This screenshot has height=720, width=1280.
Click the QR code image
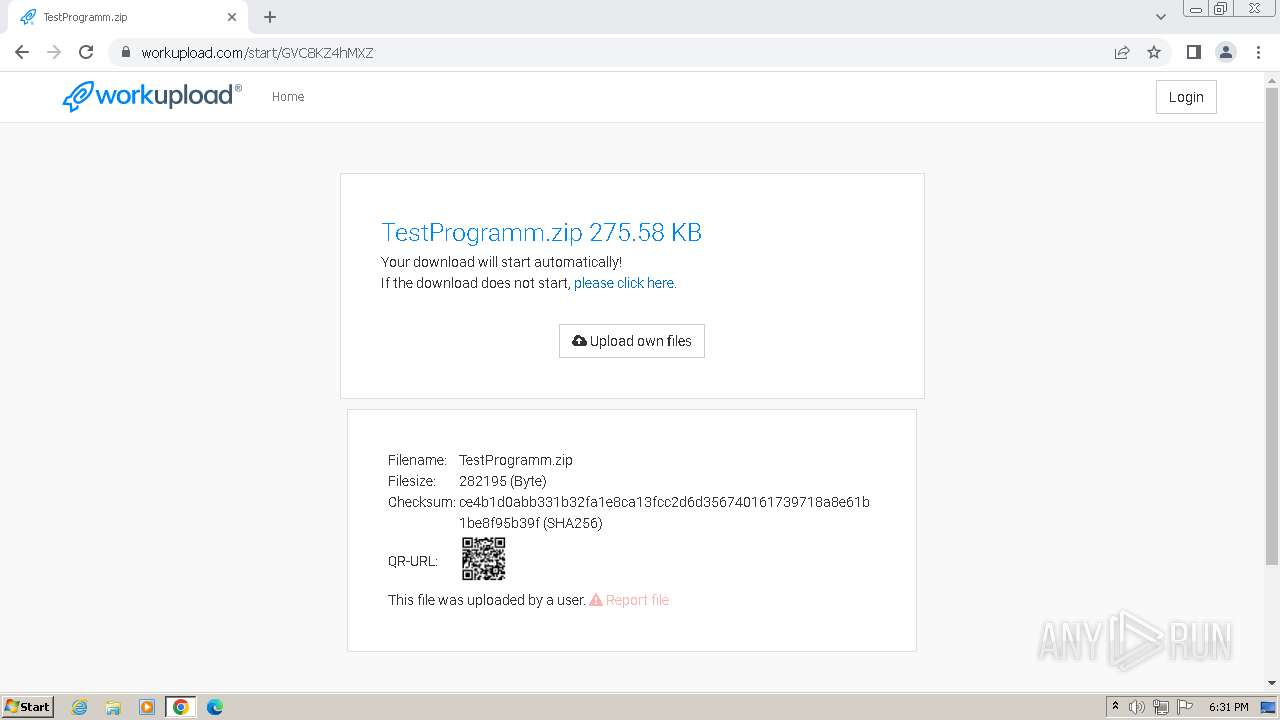tap(483, 559)
